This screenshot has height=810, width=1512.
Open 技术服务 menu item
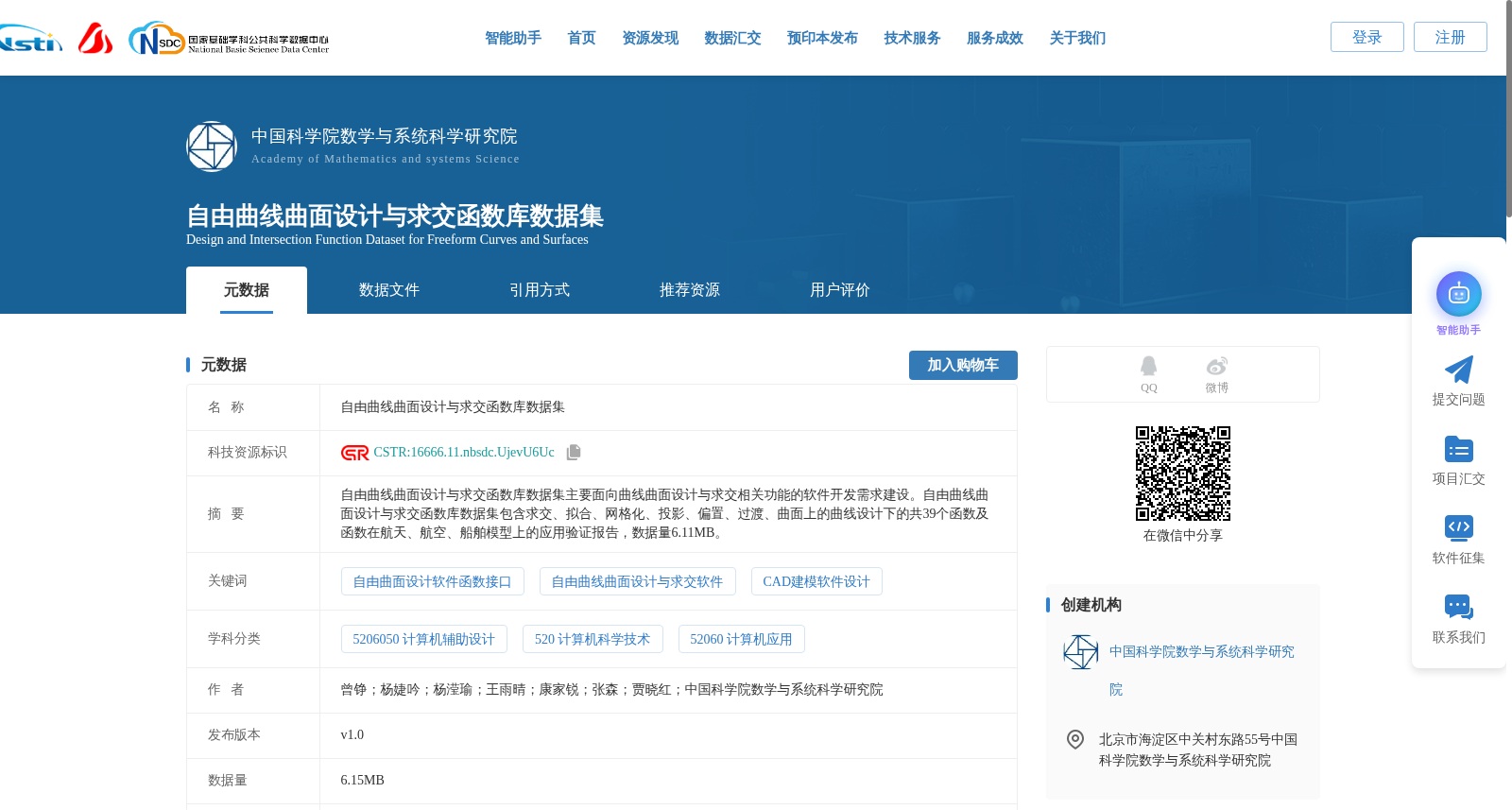click(x=912, y=38)
